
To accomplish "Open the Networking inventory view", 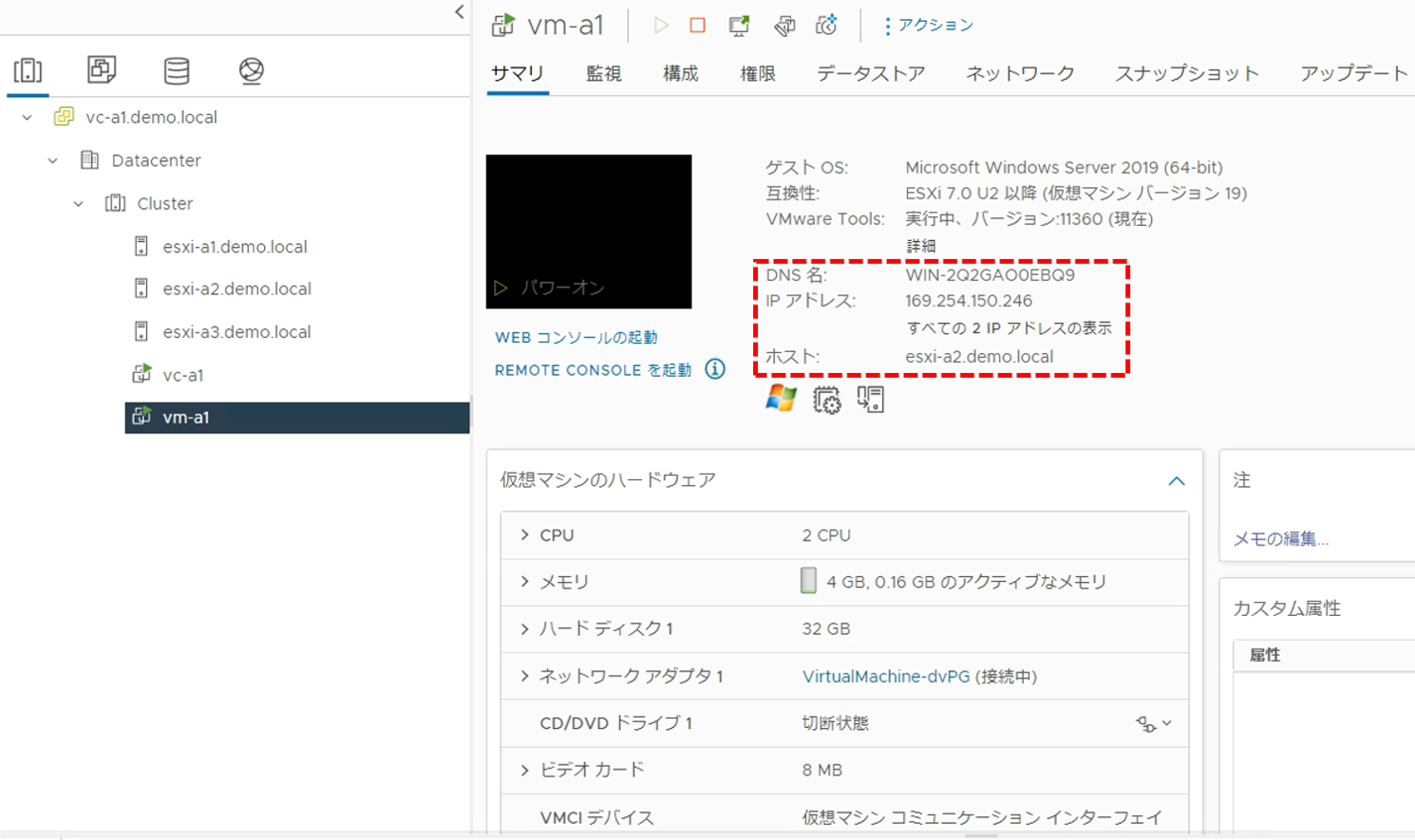I will pos(252,70).
